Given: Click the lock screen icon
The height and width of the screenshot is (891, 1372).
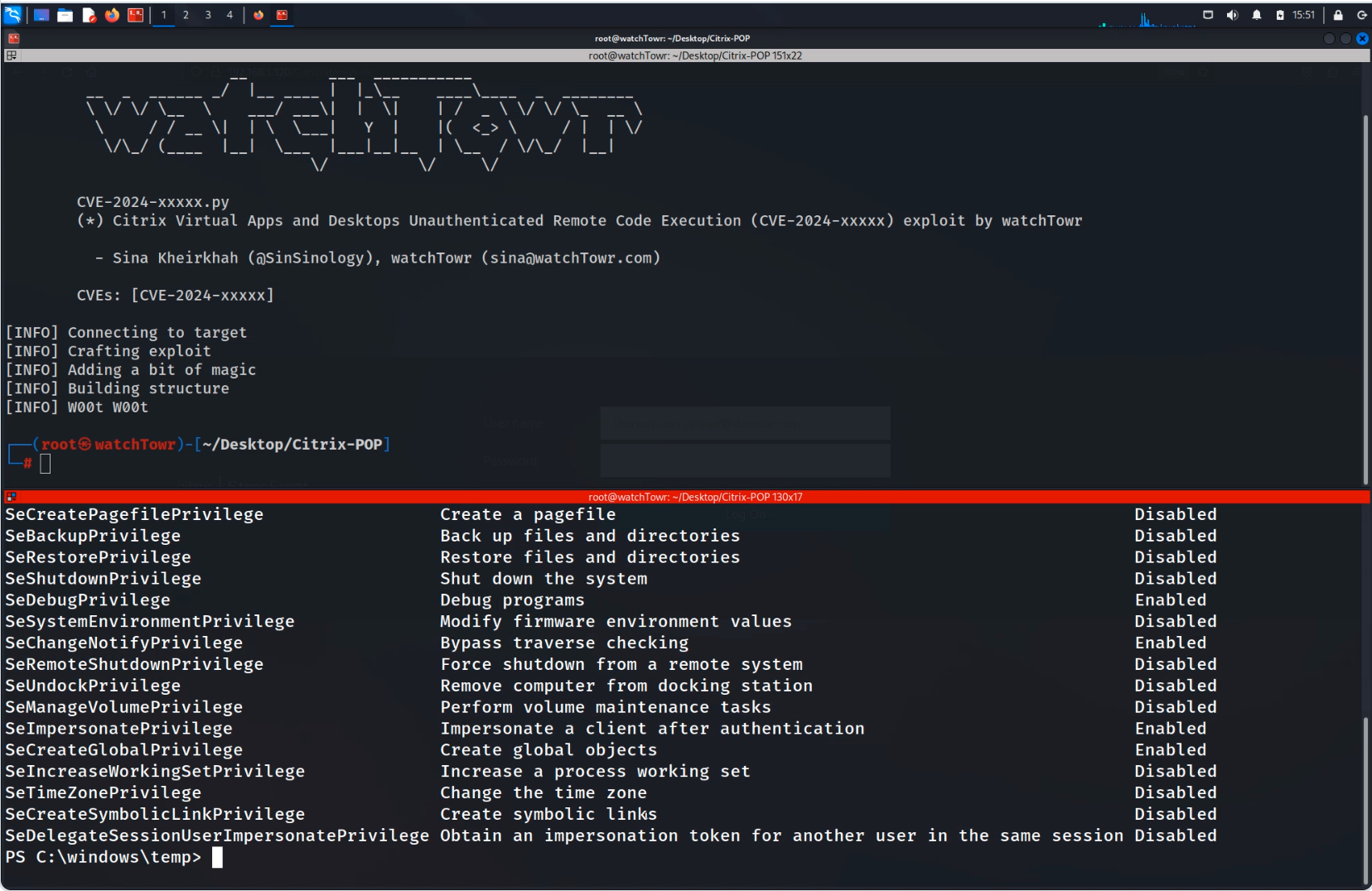Looking at the screenshot, I should (x=1338, y=15).
